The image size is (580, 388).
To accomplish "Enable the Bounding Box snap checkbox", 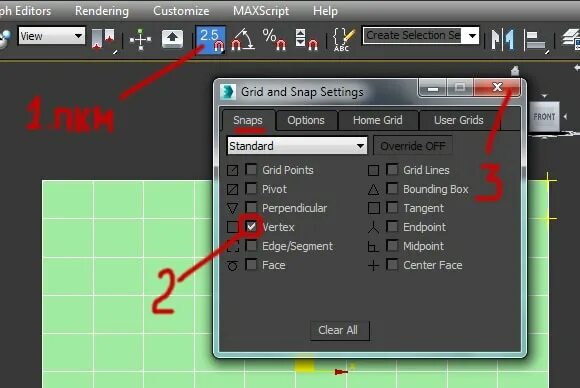I will coord(392,189).
